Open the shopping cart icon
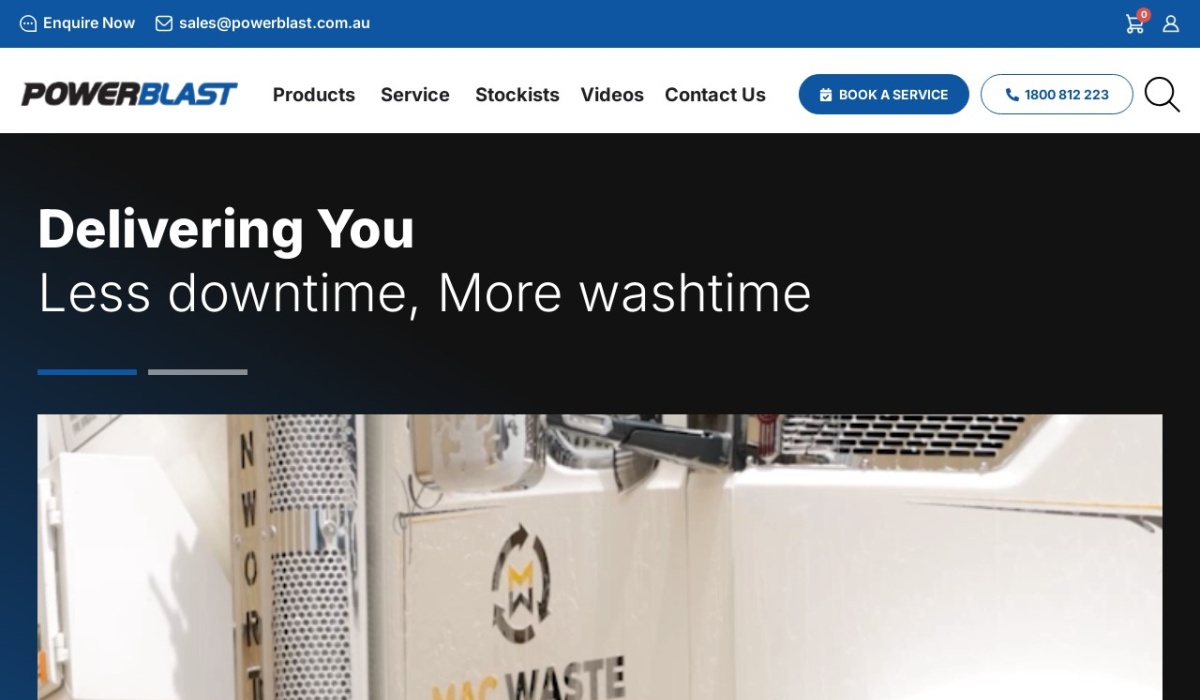1200x700 pixels. (x=1135, y=23)
